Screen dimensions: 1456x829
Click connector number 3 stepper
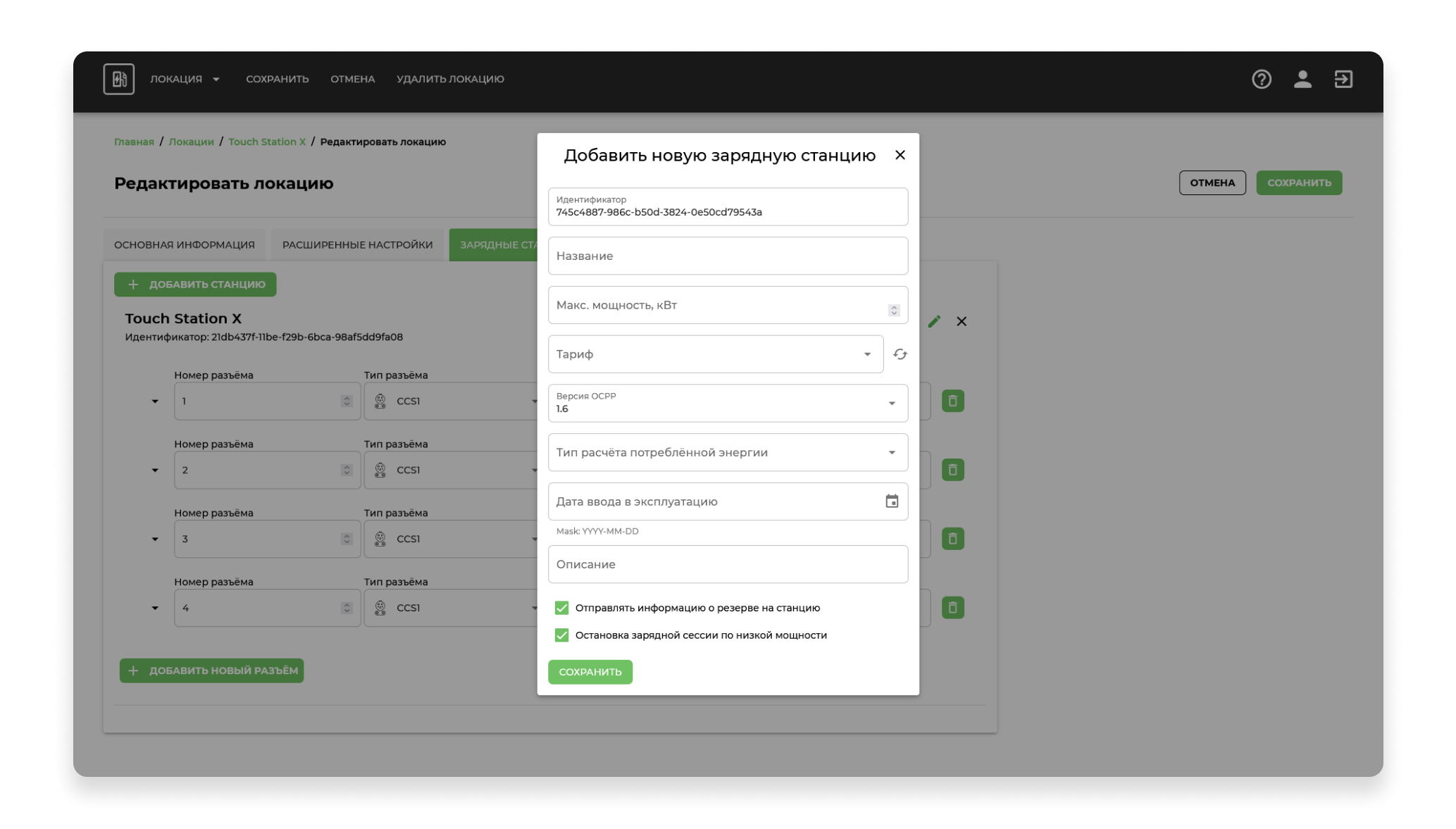pyautogui.click(x=346, y=539)
